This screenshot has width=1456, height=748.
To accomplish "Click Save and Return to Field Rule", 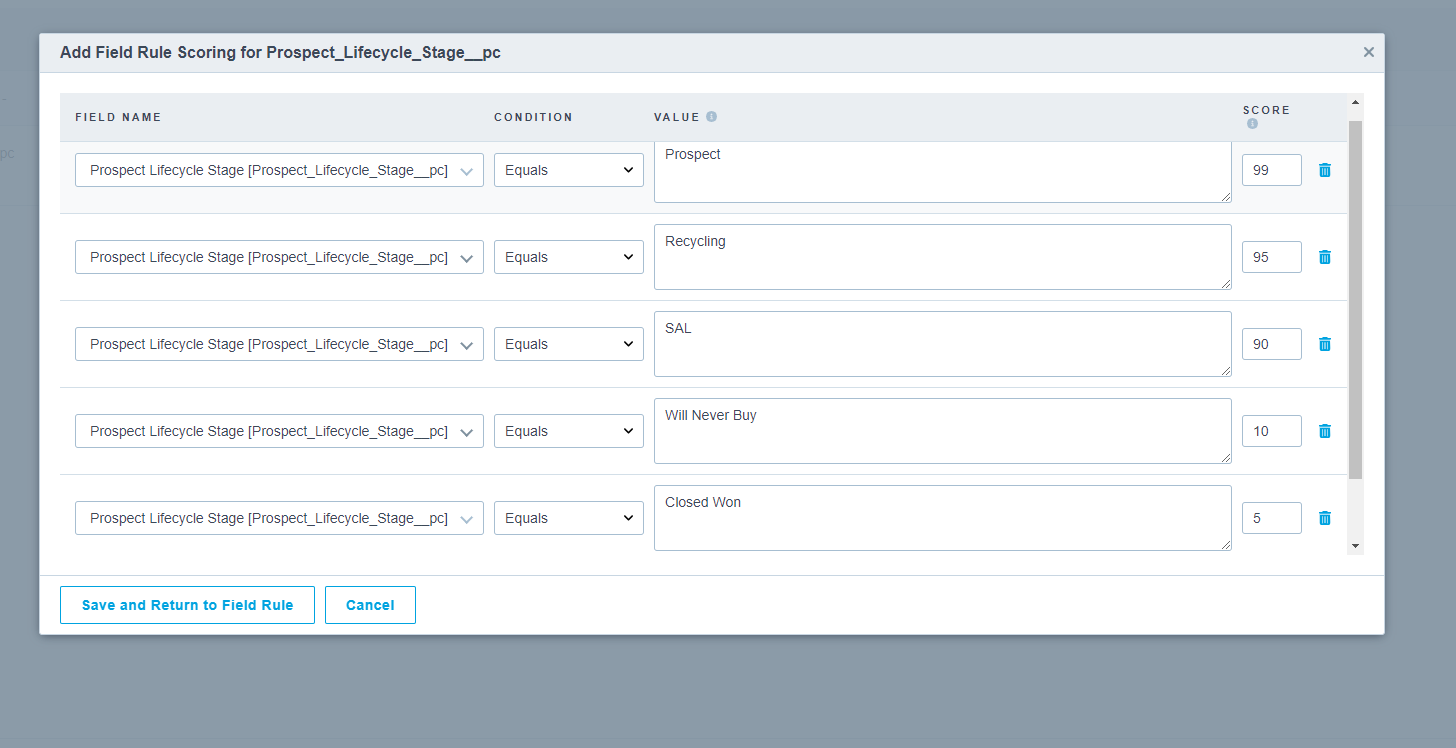I will (x=187, y=605).
